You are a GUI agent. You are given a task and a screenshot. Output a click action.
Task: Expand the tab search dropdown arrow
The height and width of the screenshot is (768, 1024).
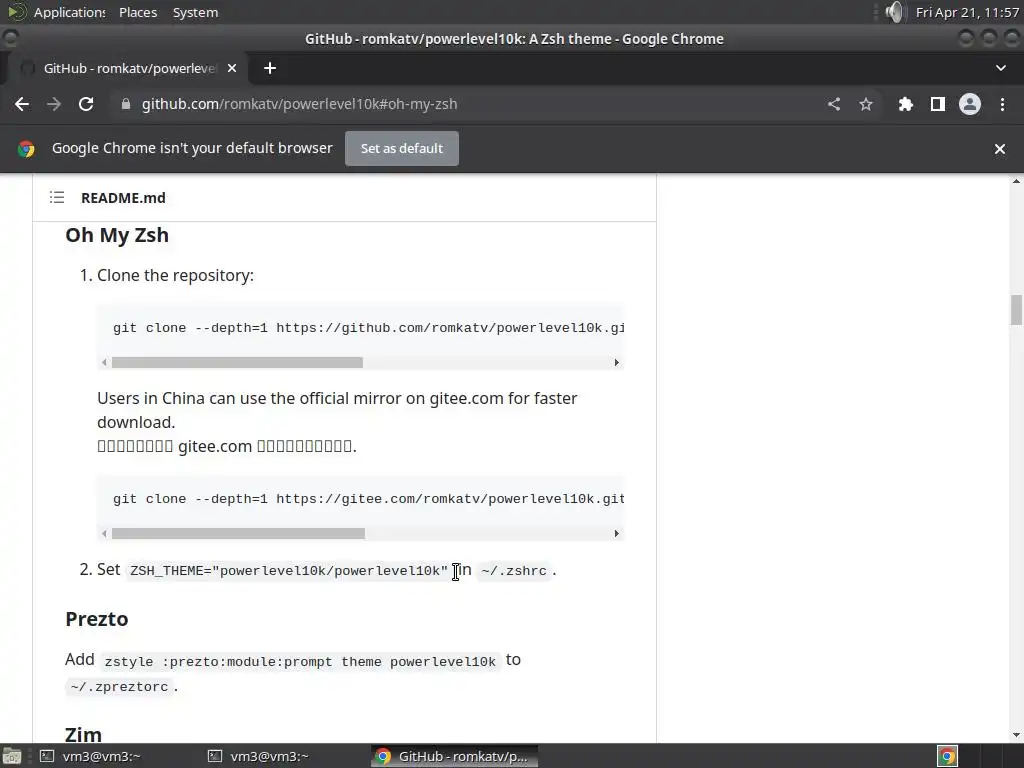pos(1000,68)
